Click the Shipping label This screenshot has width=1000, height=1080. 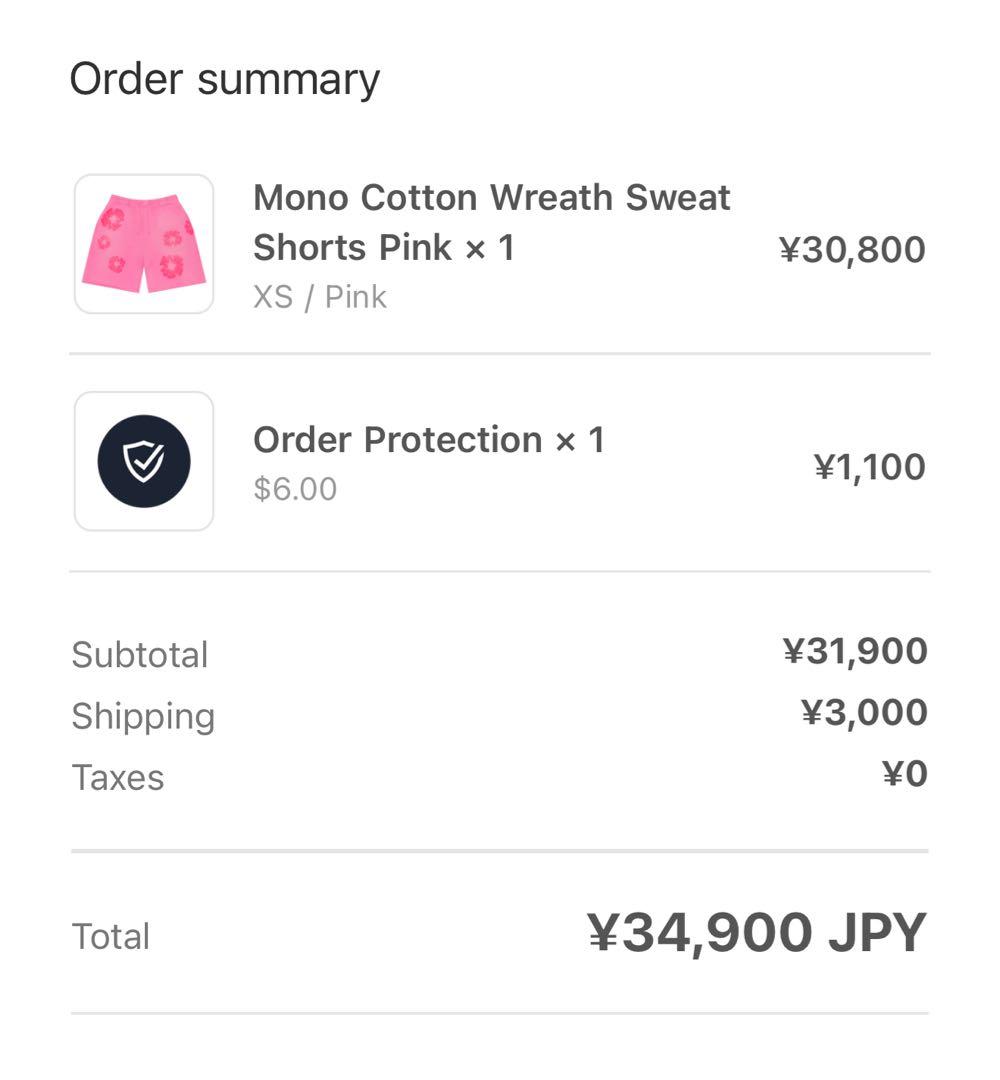pos(143,716)
